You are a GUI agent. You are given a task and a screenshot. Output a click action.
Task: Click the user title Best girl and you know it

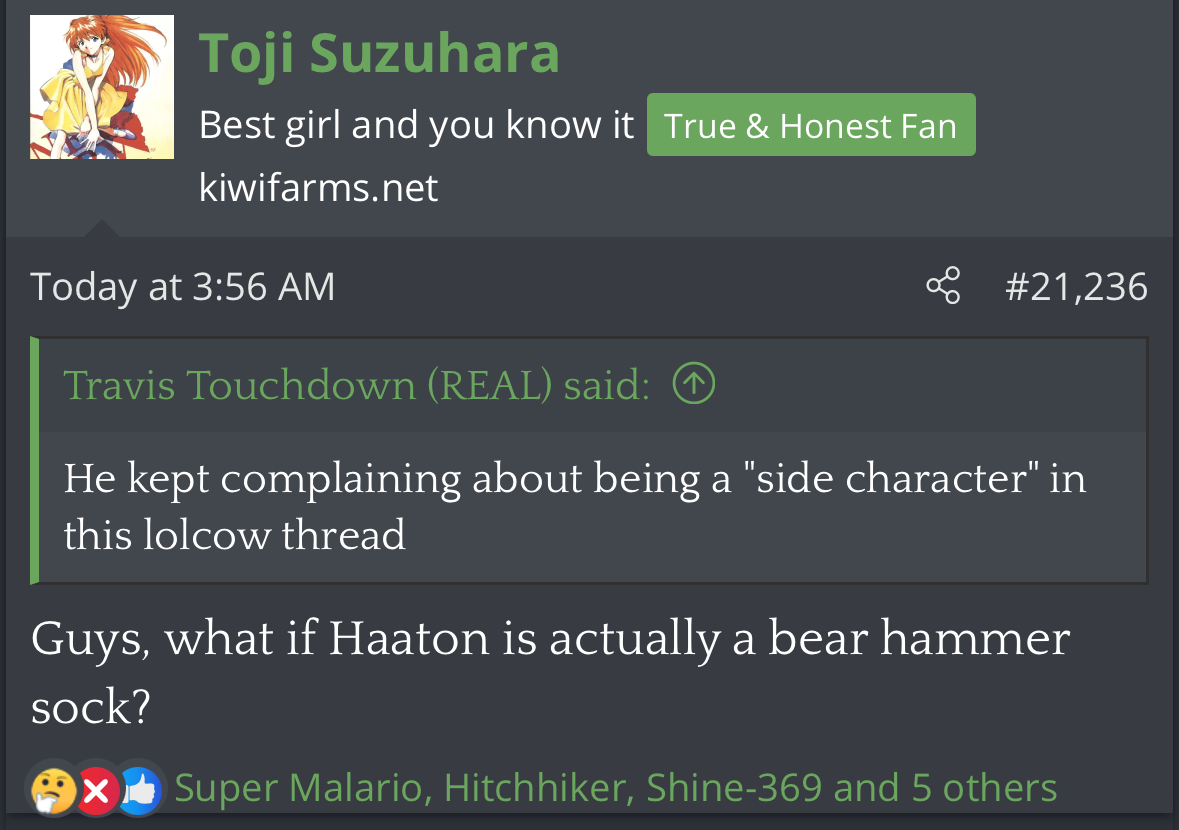point(416,125)
